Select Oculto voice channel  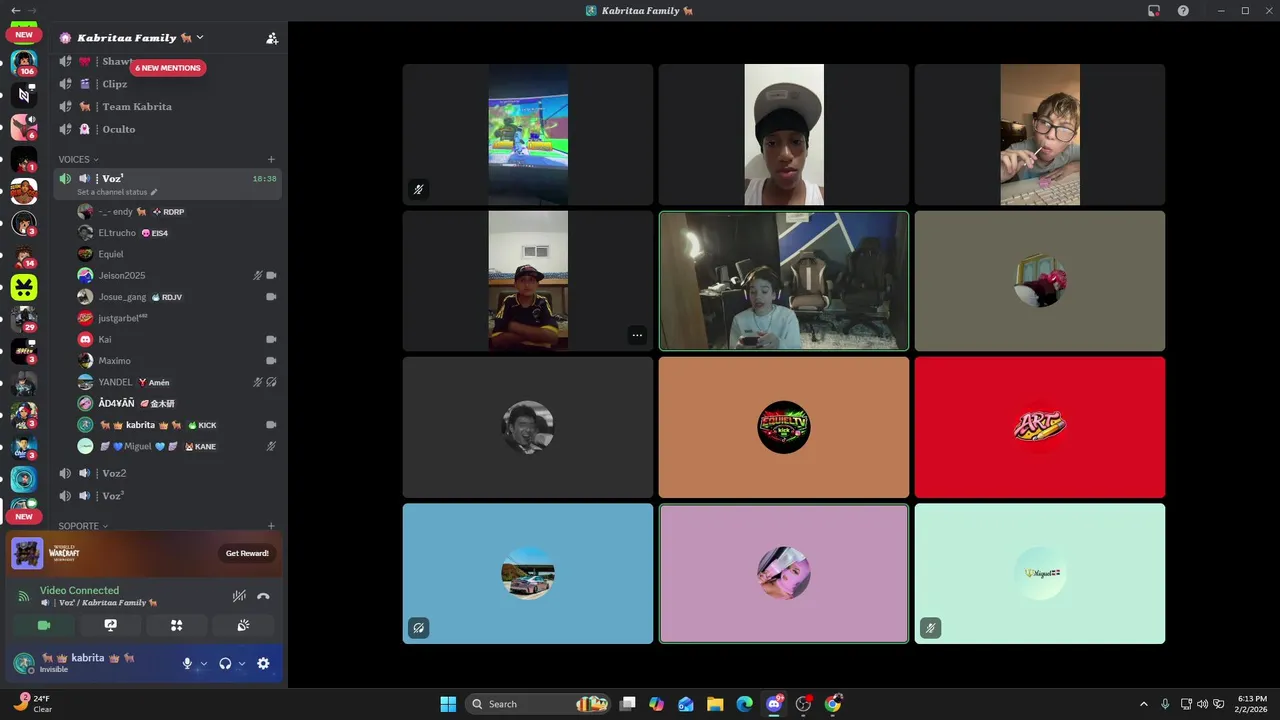click(x=167, y=129)
